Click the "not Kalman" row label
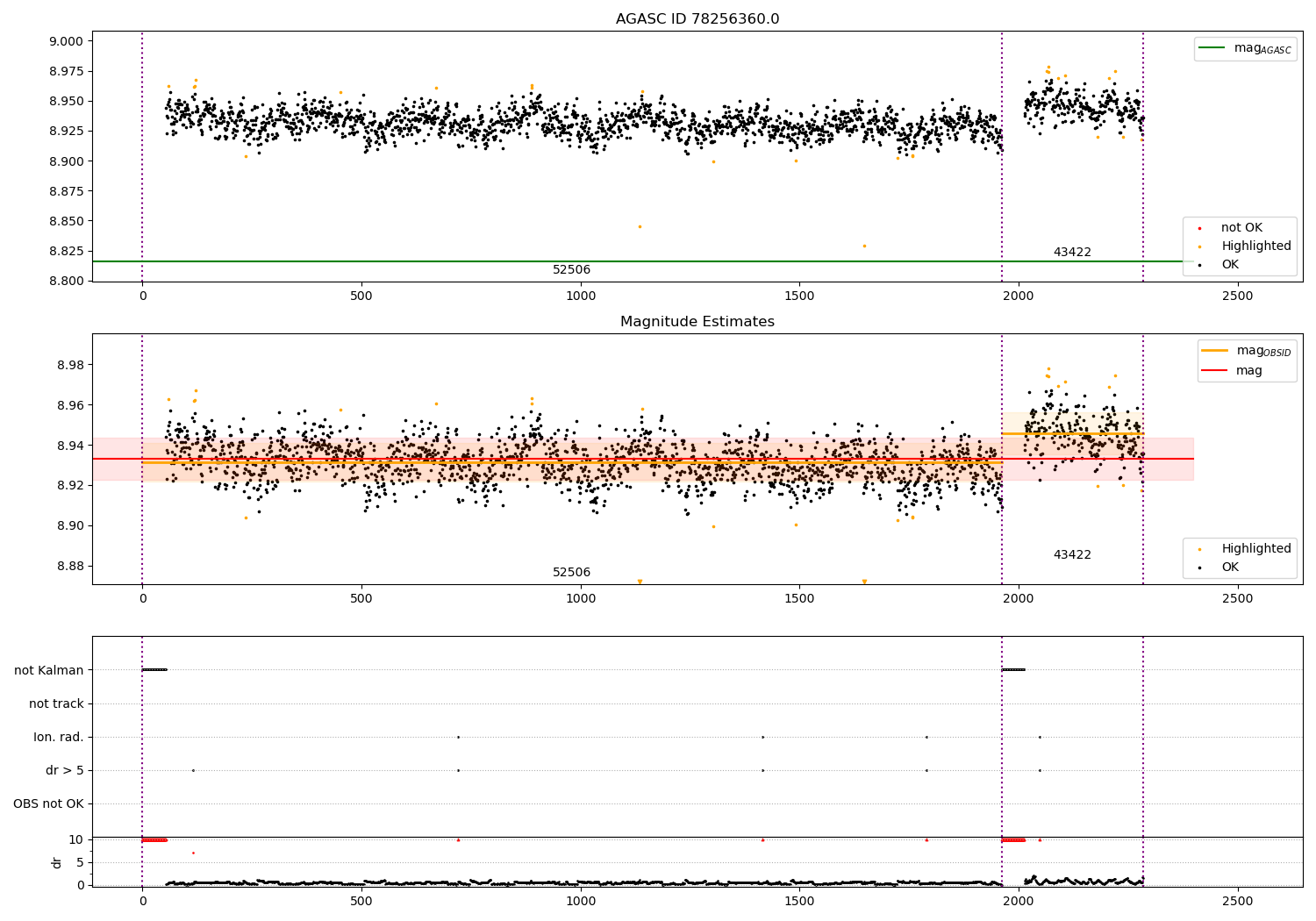This screenshot has height=921, width=1316. [x=49, y=671]
